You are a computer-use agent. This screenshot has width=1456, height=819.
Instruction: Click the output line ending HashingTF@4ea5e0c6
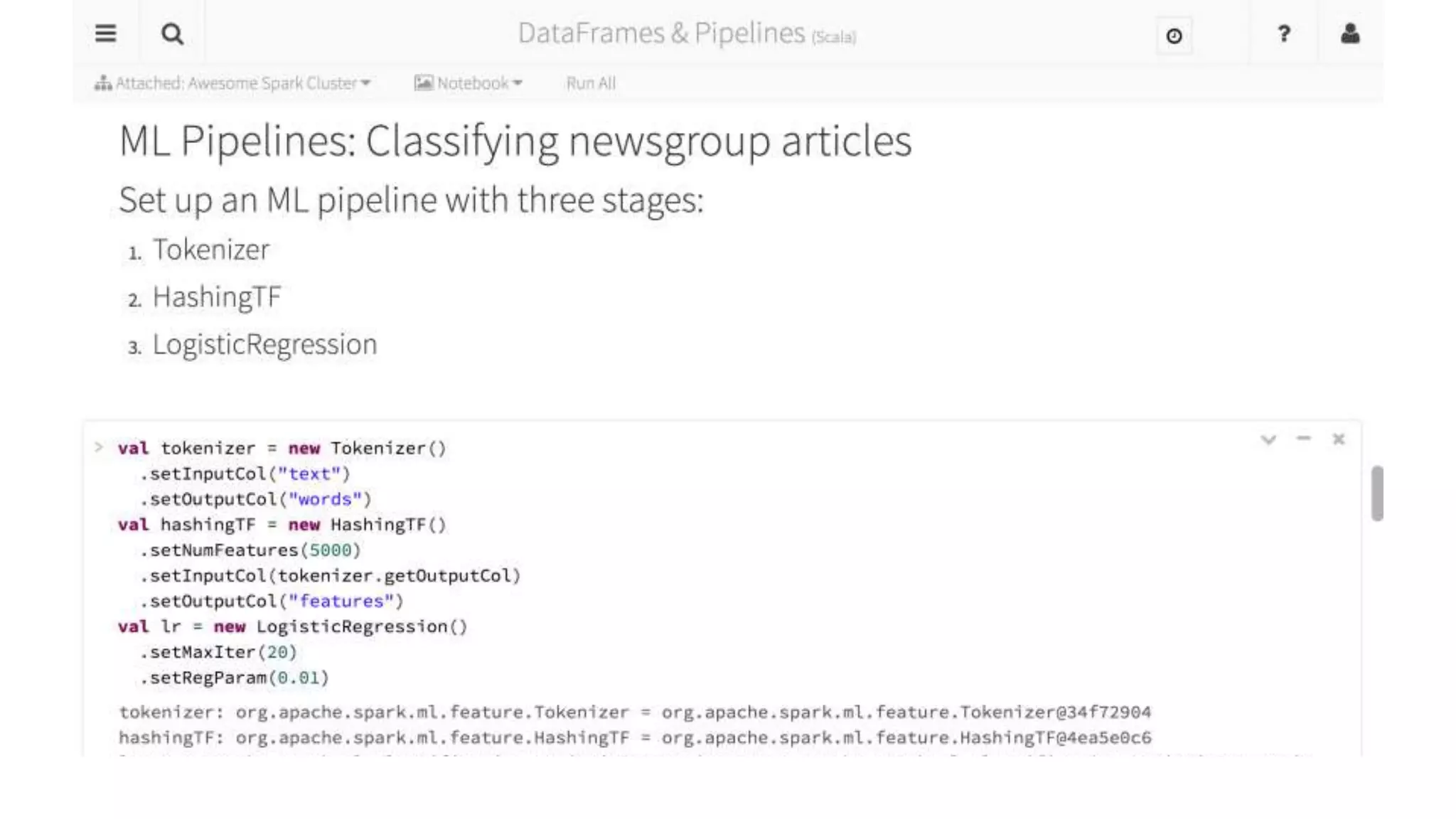pos(635,738)
